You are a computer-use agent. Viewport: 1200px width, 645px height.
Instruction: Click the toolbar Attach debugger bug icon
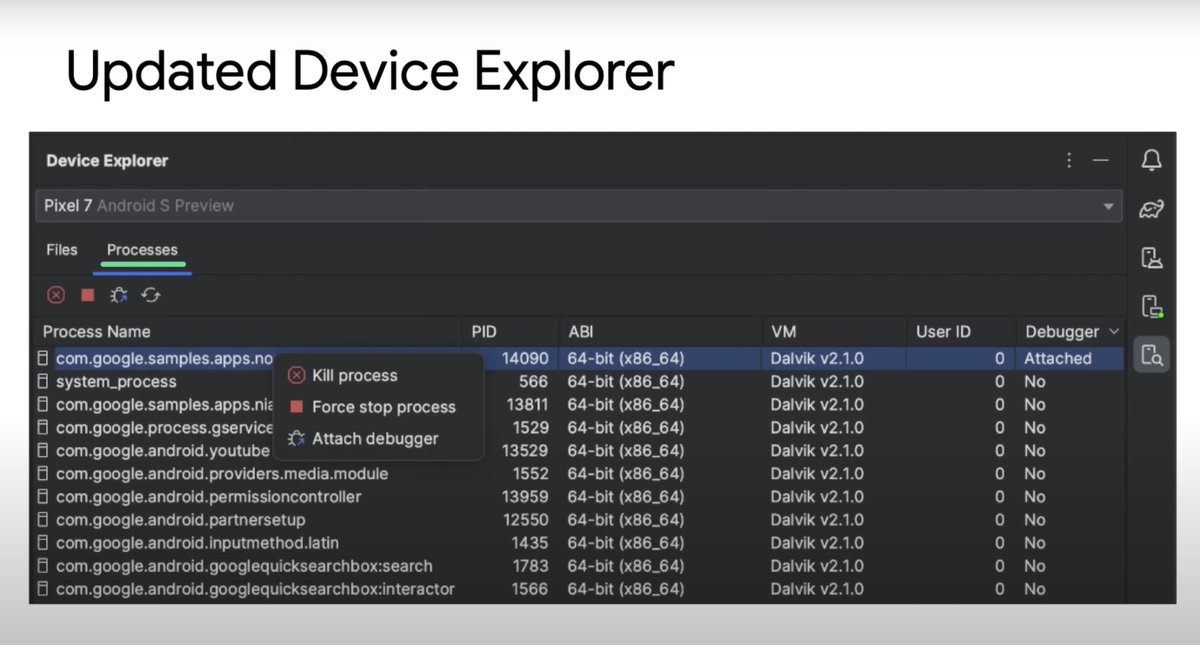tap(119, 295)
